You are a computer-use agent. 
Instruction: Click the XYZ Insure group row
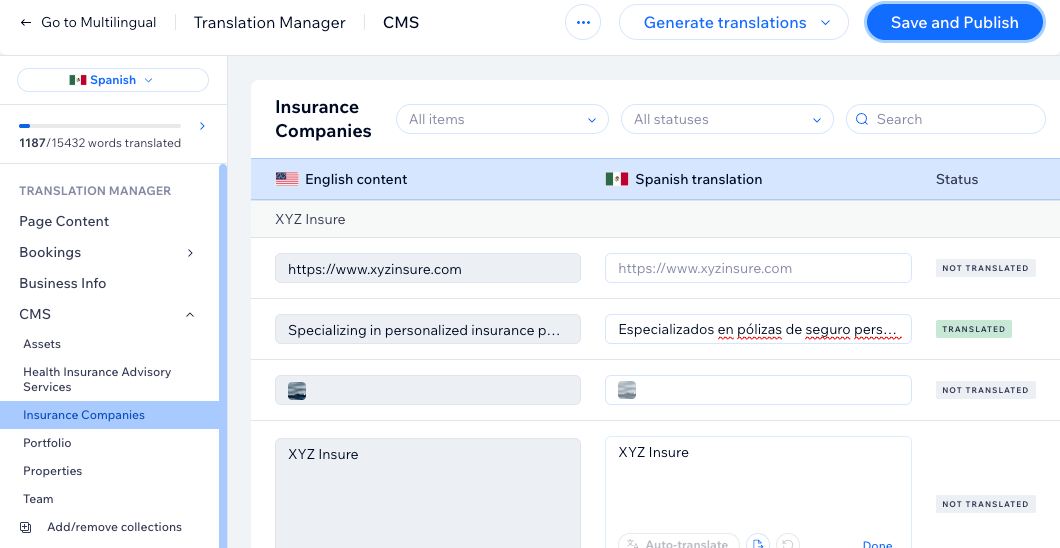[x=655, y=219]
